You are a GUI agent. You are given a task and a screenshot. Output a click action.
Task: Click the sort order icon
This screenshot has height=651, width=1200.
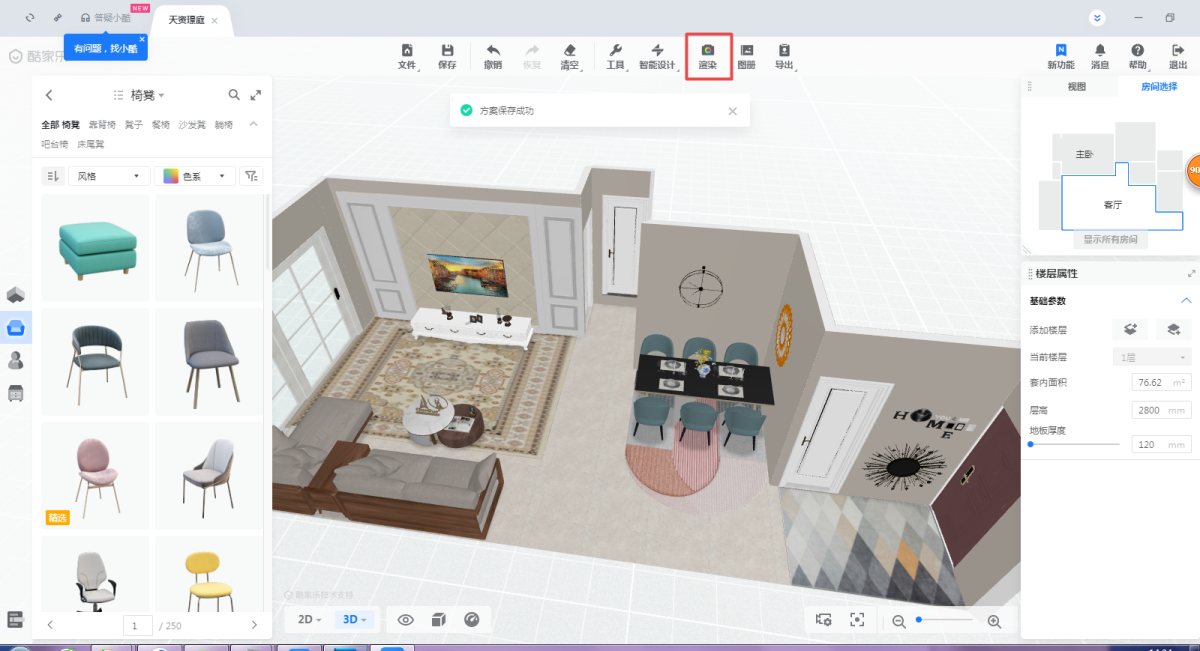tap(52, 176)
